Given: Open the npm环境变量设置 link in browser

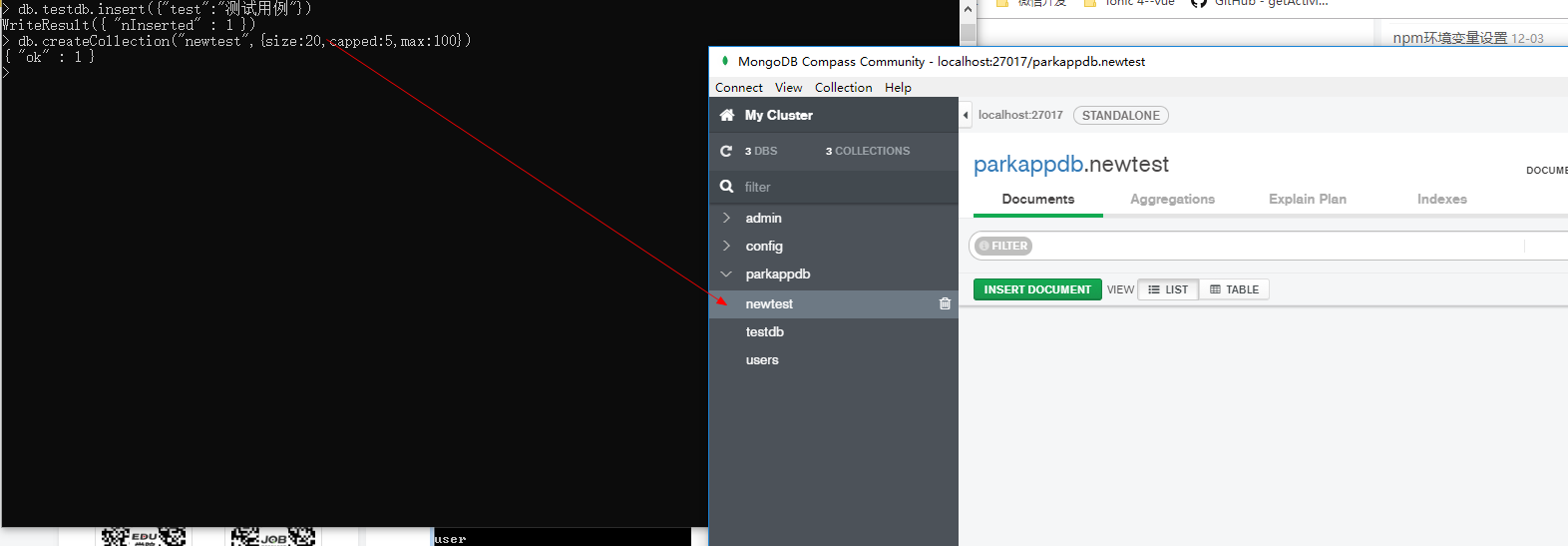Looking at the screenshot, I should (1450, 38).
